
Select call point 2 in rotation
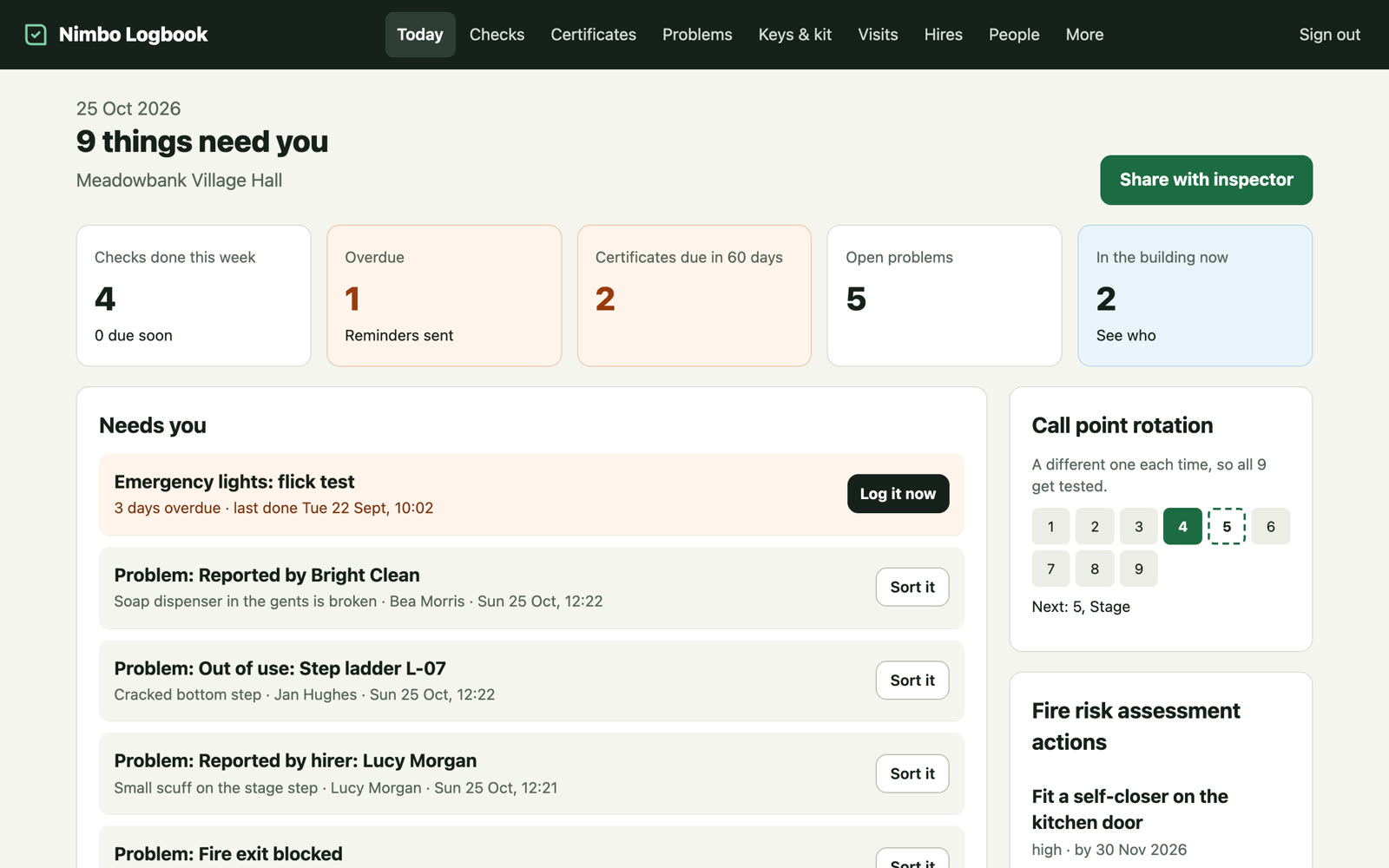click(x=1095, y=526)
